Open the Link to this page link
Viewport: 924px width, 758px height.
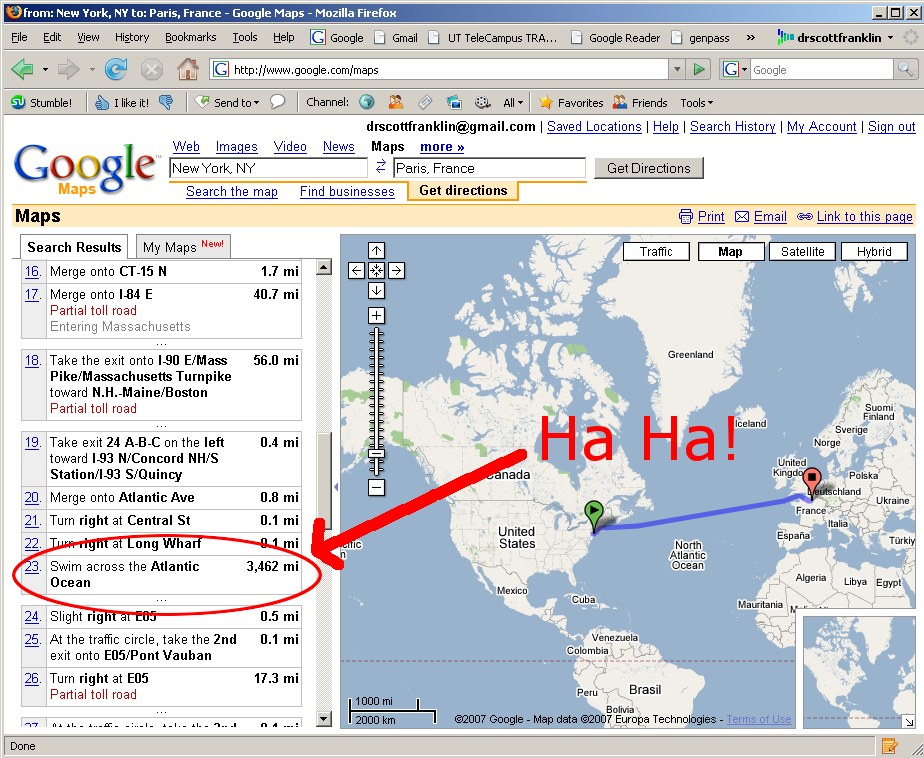click(864, 216)
